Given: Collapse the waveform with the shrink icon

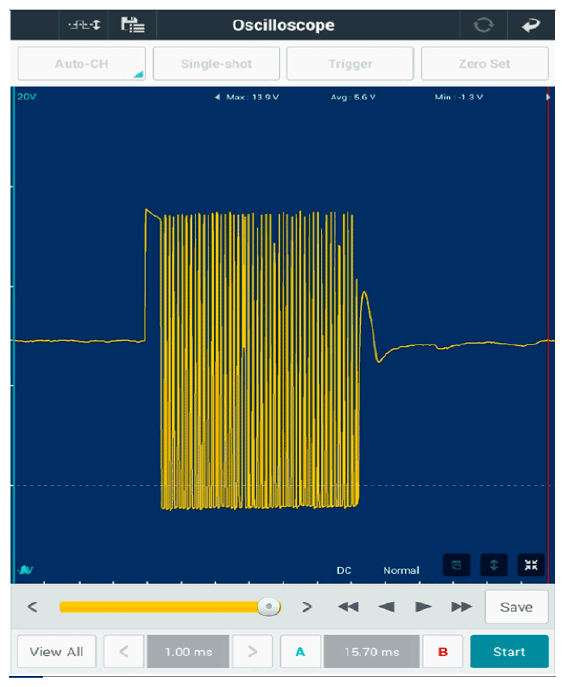Looking at the screenshot, I should point(531,565).
